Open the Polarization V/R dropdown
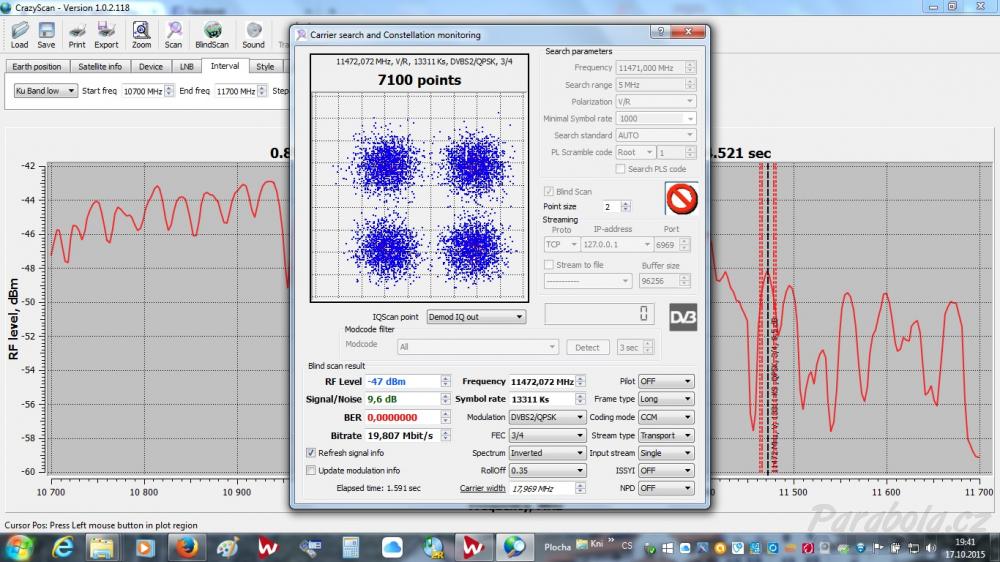Screen dimensions: 1000x562 pyautogui.click(x=656, y=101)
